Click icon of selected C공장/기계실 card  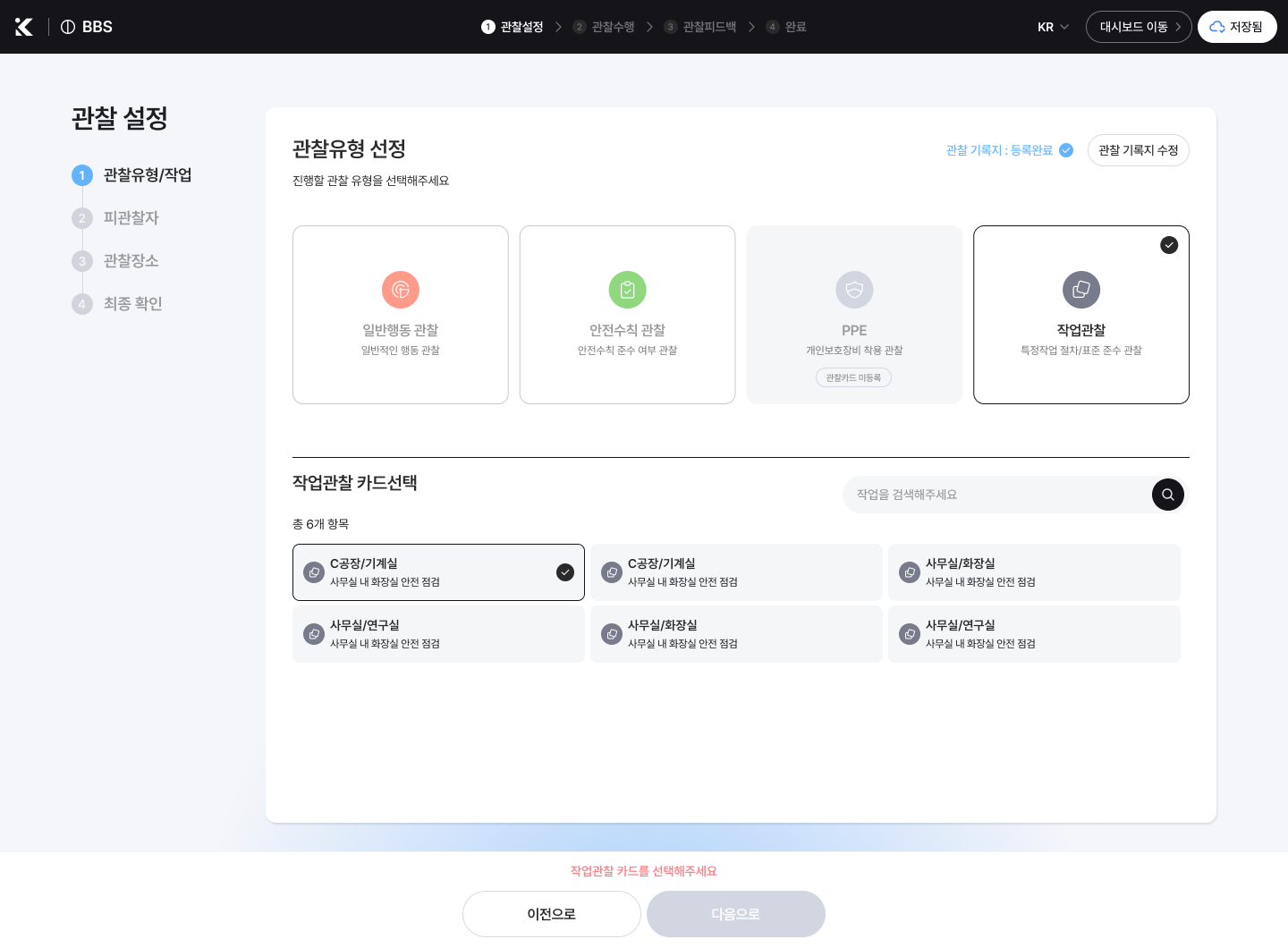click(x=314, y=572)
